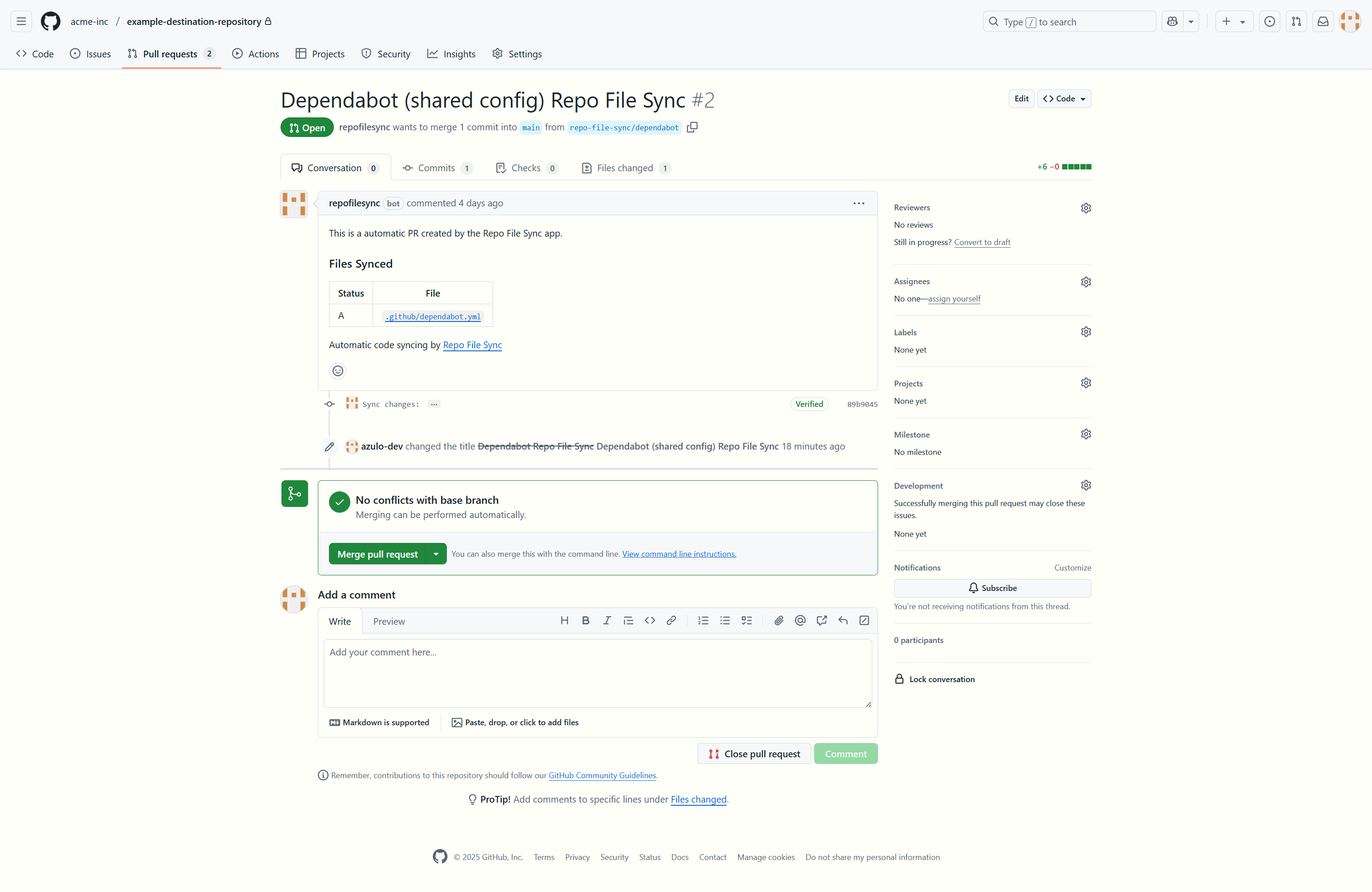The height and width of the screenshot is (892, 1372).
Task: Subscribe to thread notifications
Action: 992,588
